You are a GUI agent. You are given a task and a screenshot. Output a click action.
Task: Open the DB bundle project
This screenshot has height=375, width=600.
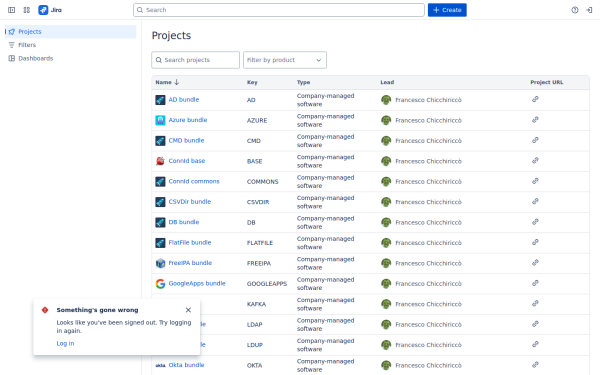[x=184, y=222]
